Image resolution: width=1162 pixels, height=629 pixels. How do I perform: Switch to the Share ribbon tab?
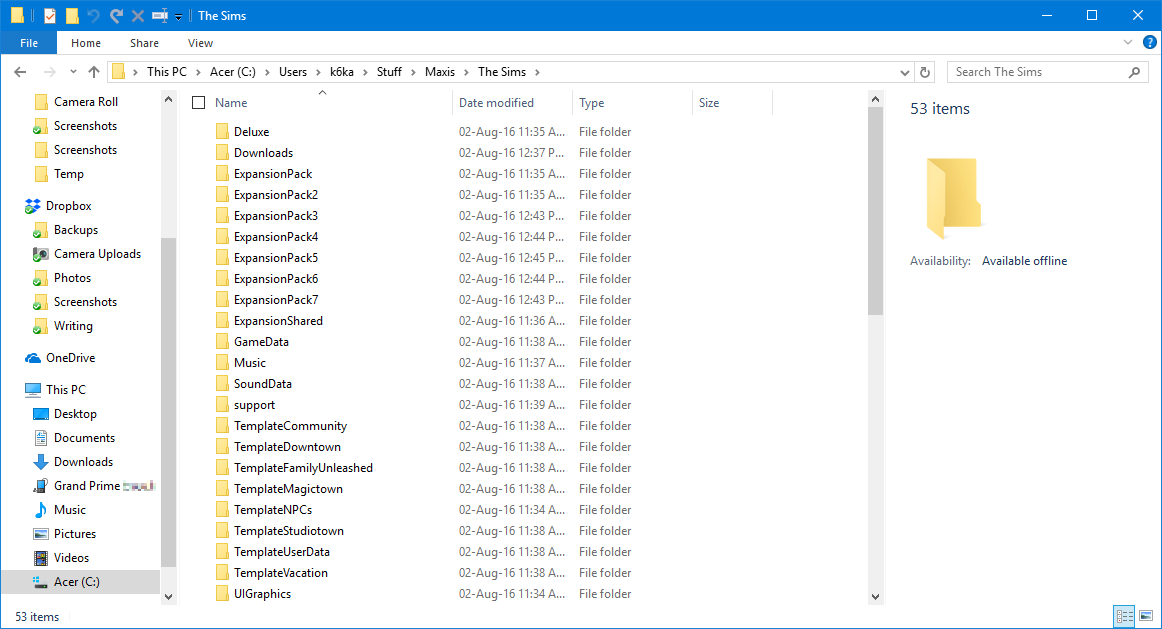[145, 43]
